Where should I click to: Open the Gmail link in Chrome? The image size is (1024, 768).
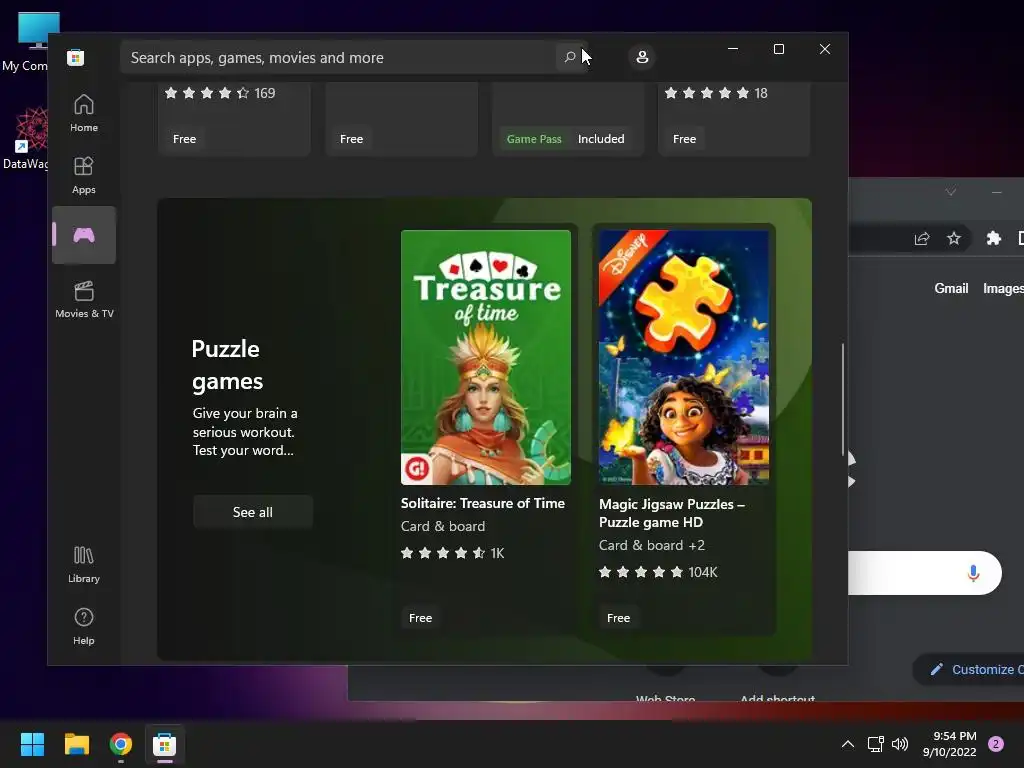951,288
